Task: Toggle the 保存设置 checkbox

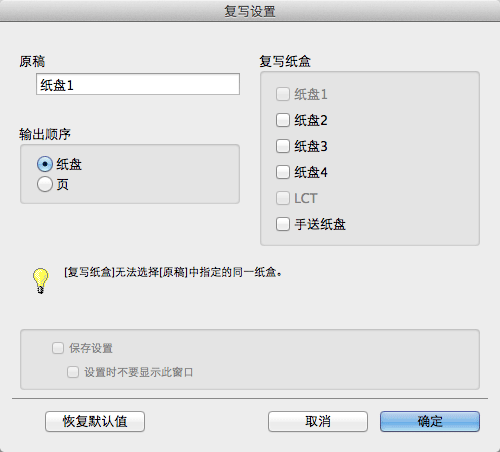Action: coord(58,348)
